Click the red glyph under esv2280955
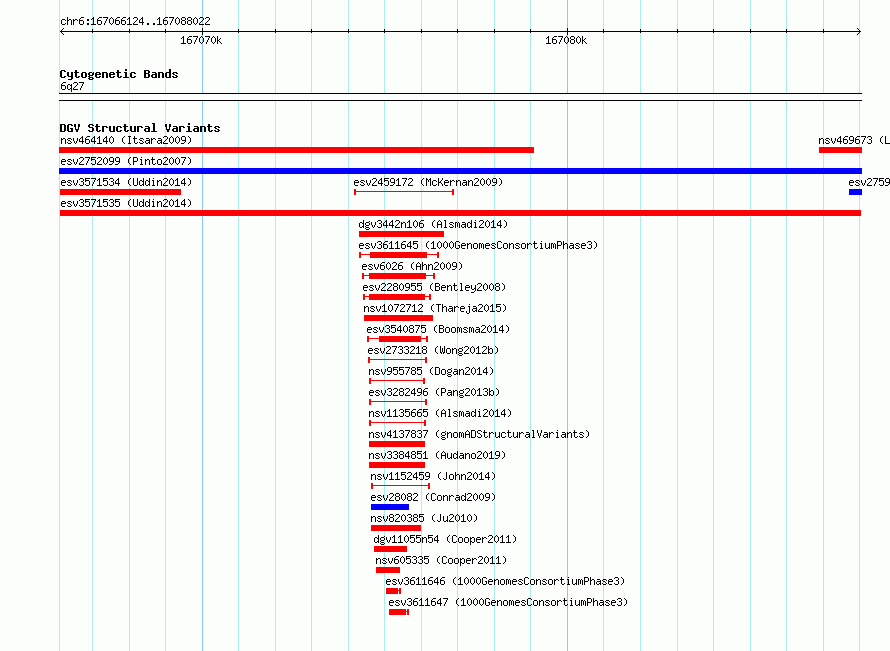 pos(397,297)
